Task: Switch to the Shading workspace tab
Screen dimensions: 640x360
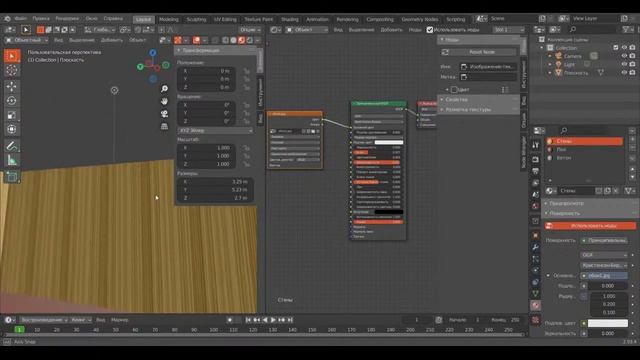Action: (290, 19)
